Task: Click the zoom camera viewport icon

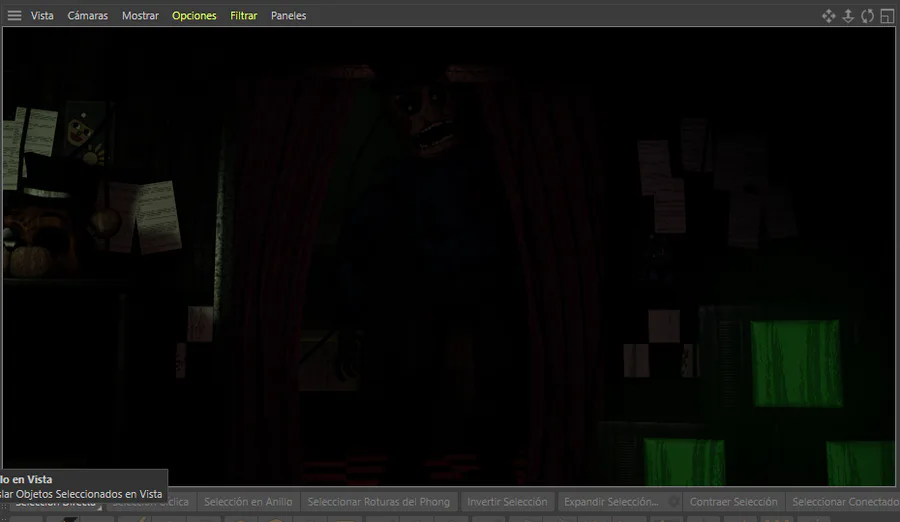Action: click(x=848, y=16)
